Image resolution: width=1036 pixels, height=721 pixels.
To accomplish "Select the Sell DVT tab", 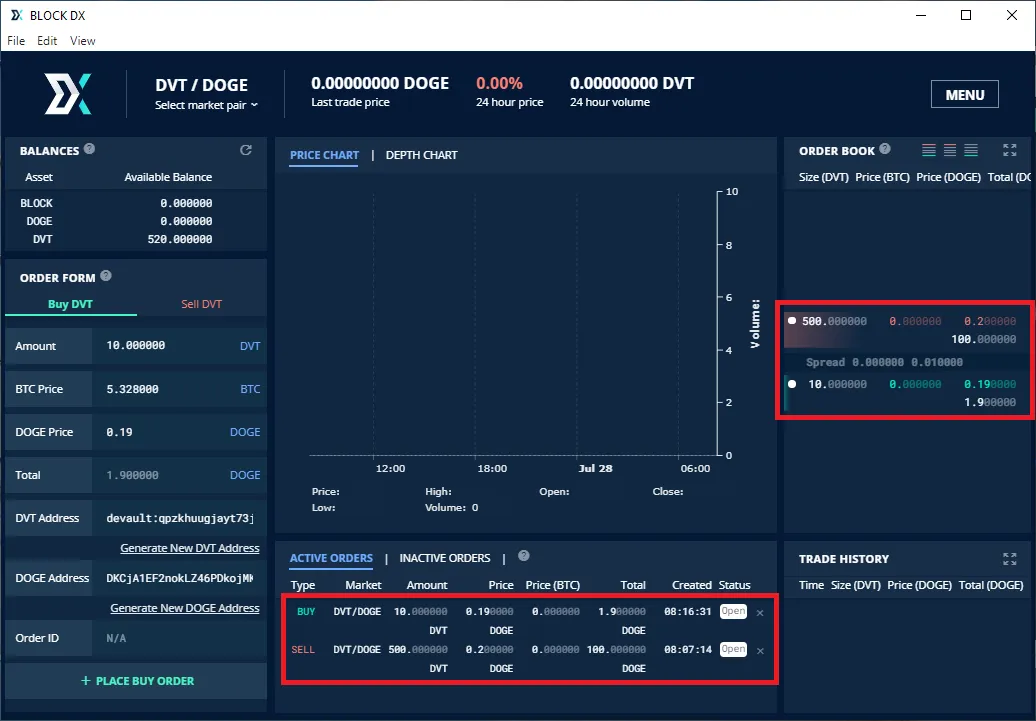I will tap(202, 304).
